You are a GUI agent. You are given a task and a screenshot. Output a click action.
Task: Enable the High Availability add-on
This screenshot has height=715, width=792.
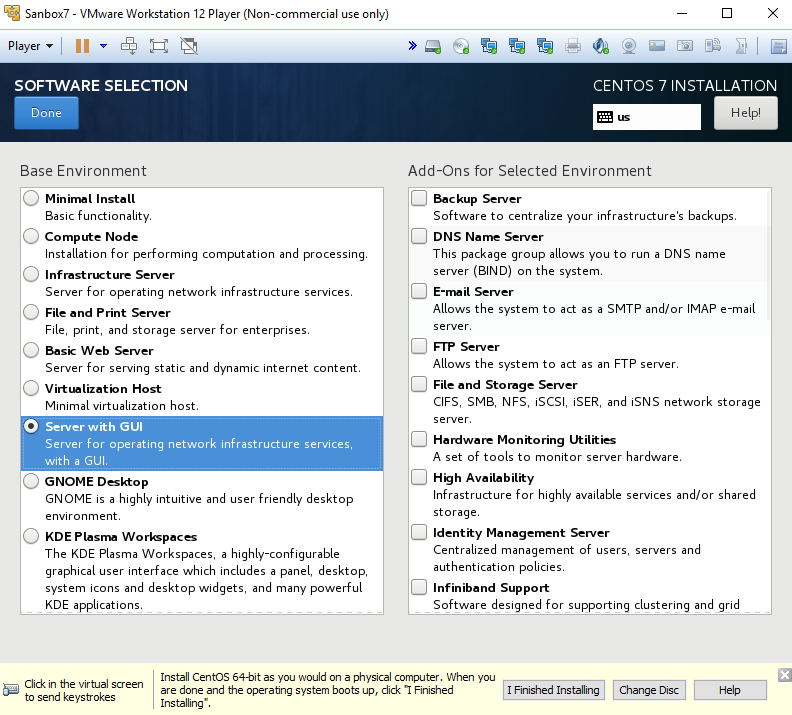pyautogui.click(x=419, y=477)
